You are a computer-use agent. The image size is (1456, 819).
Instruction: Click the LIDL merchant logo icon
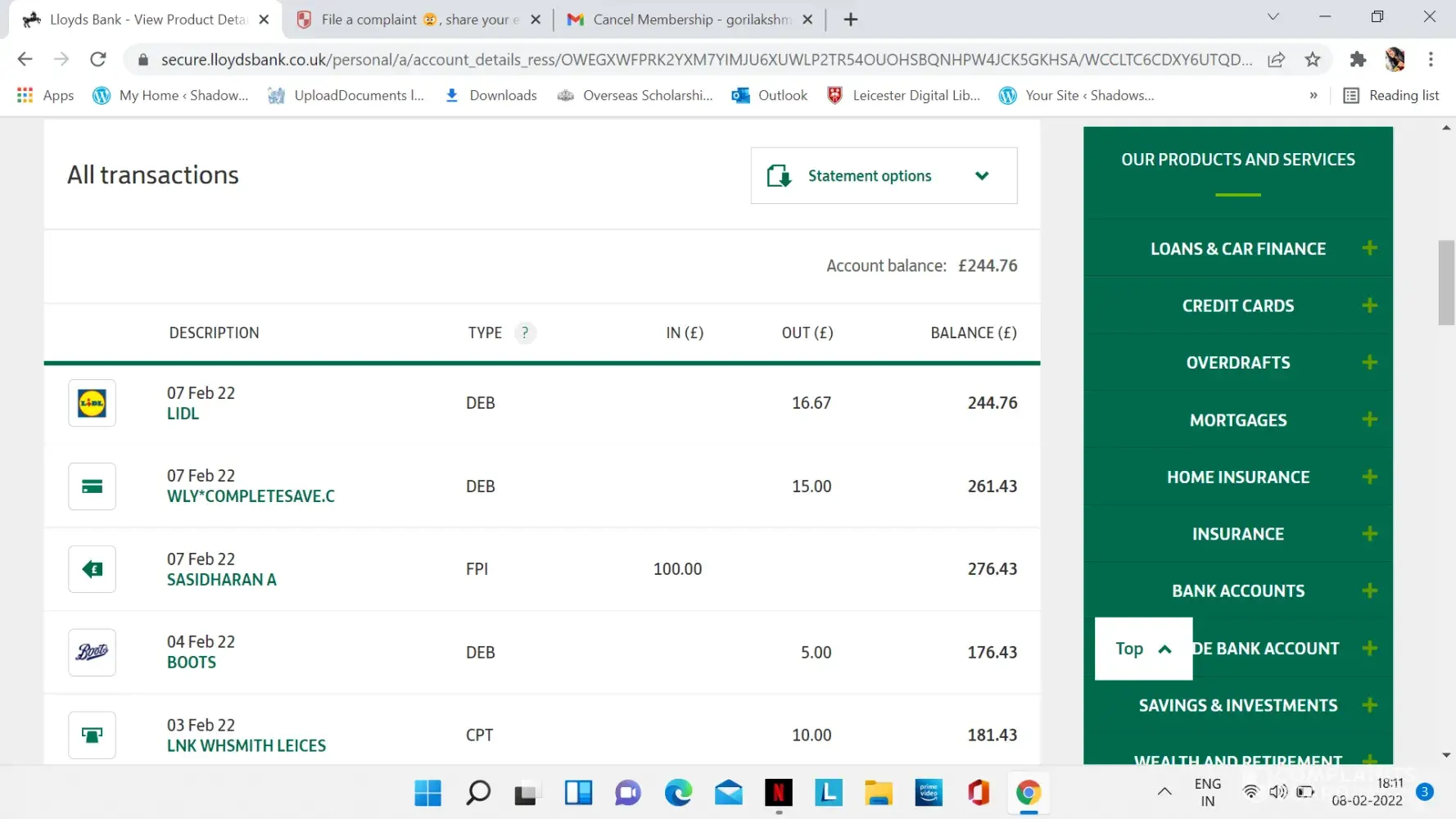coord(92,403)
